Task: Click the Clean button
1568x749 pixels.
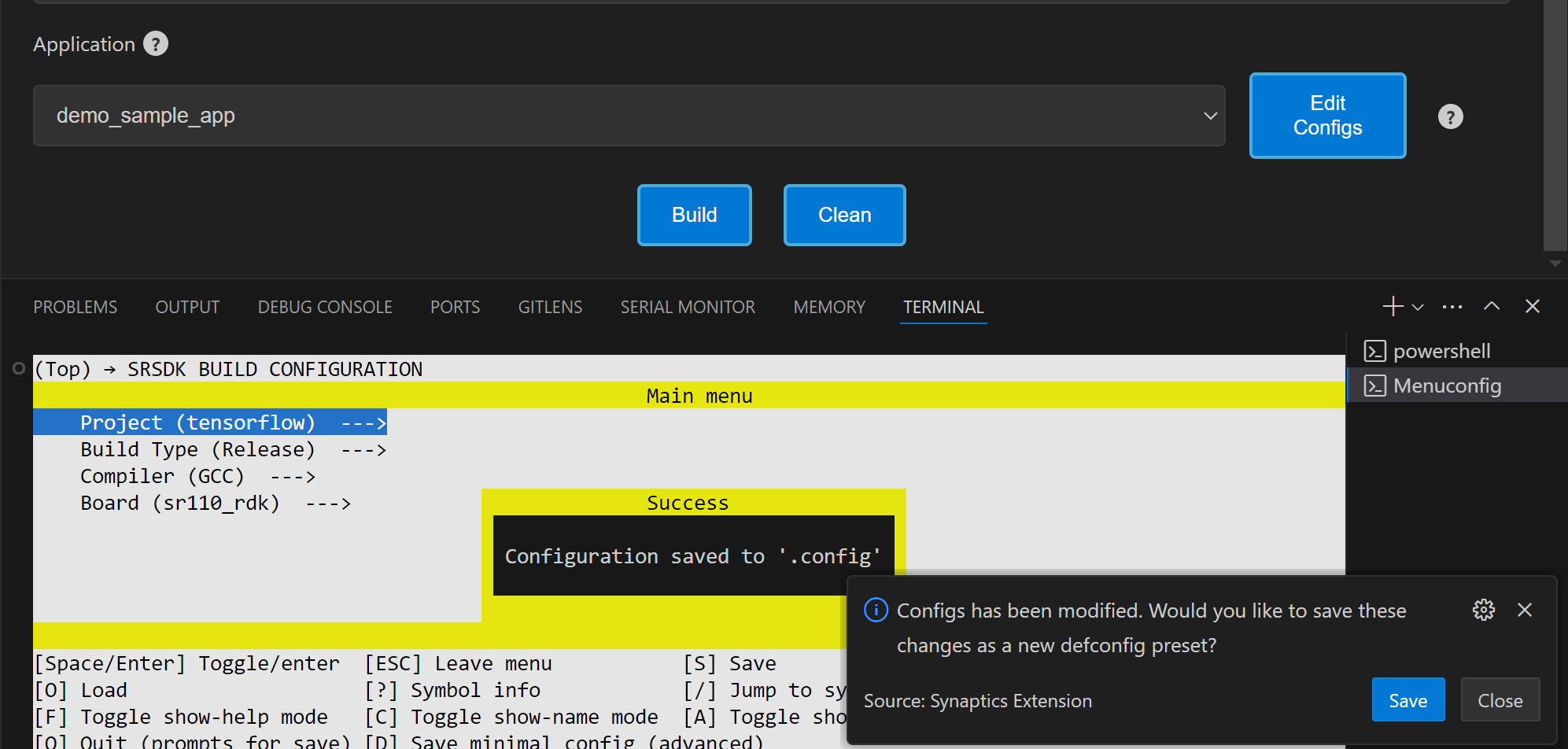Action: pos(844,215)
